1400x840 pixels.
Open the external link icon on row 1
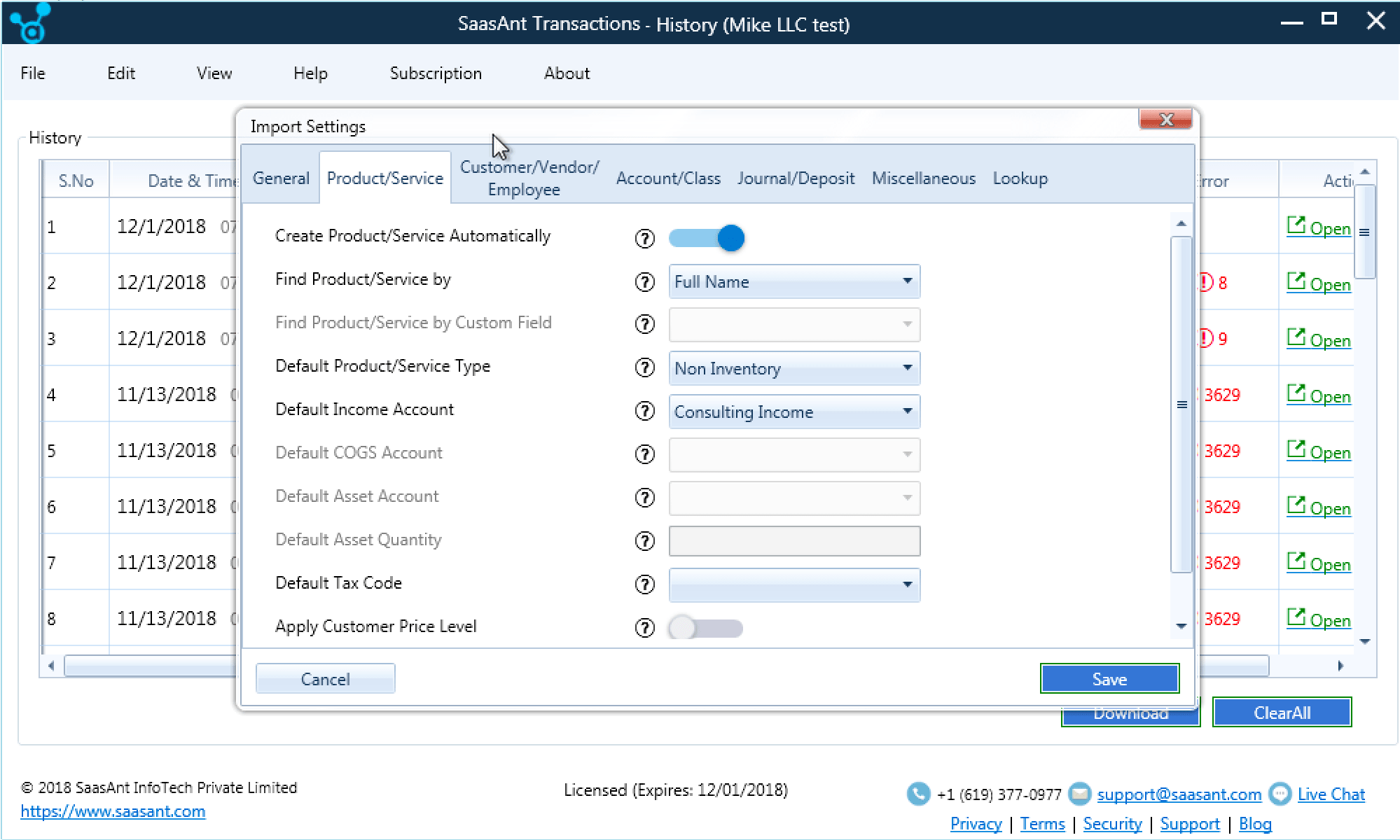pos(1297,224)
